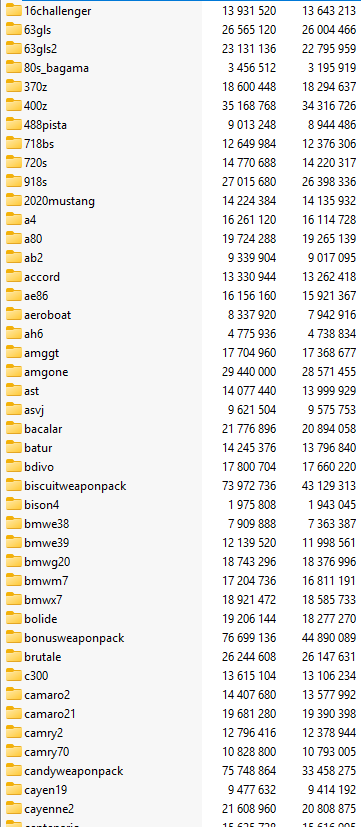
Task: Click the 80s_bagama folder icon
Action: (x=14, y=68)
